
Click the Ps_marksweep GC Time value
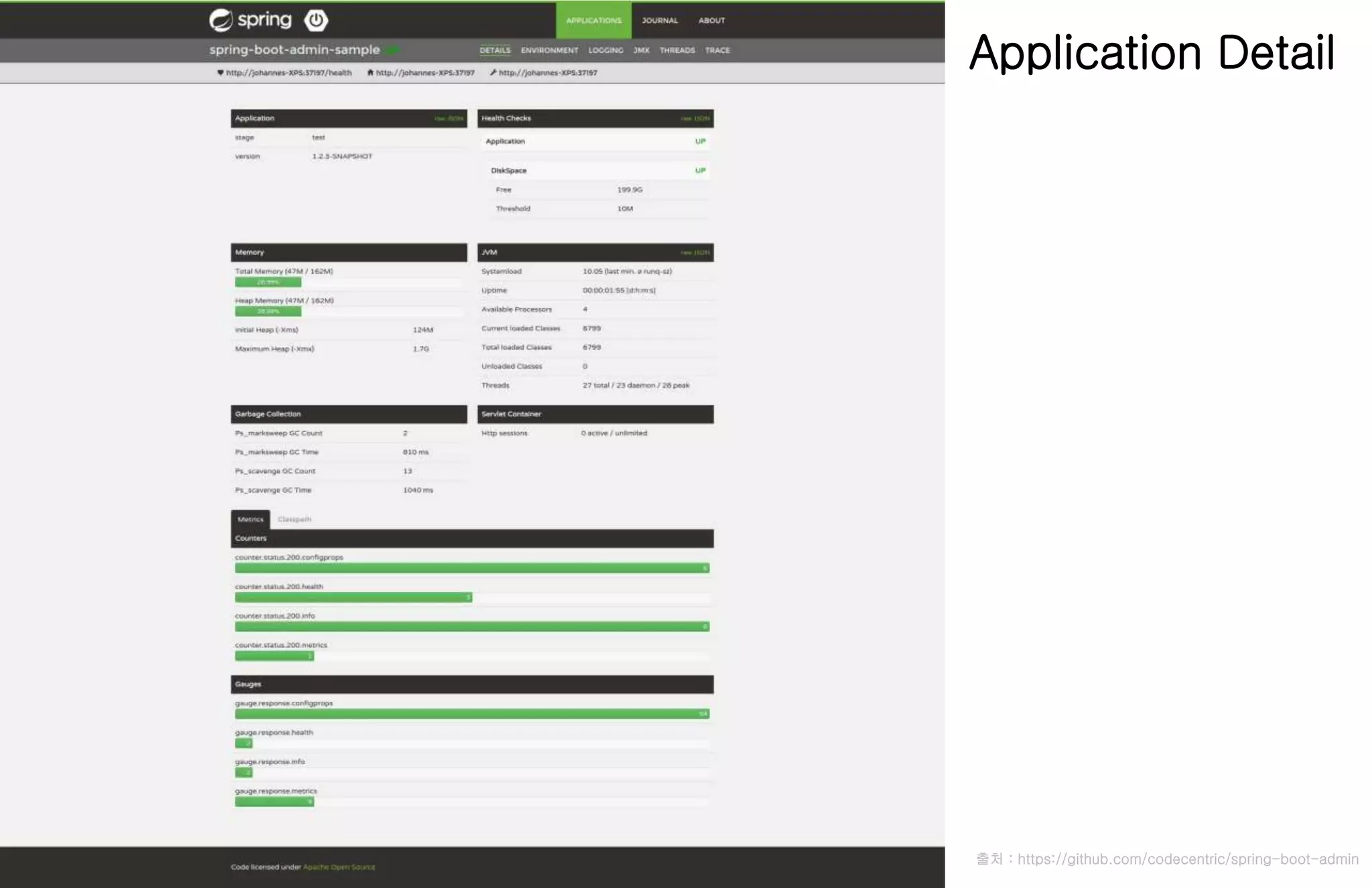[x=415, y=452]
